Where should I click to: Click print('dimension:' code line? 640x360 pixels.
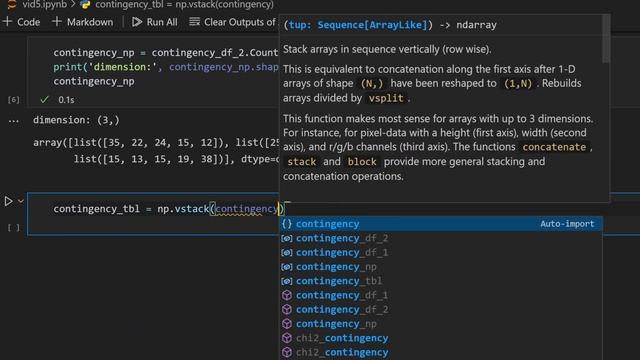[x=166, y=67]
